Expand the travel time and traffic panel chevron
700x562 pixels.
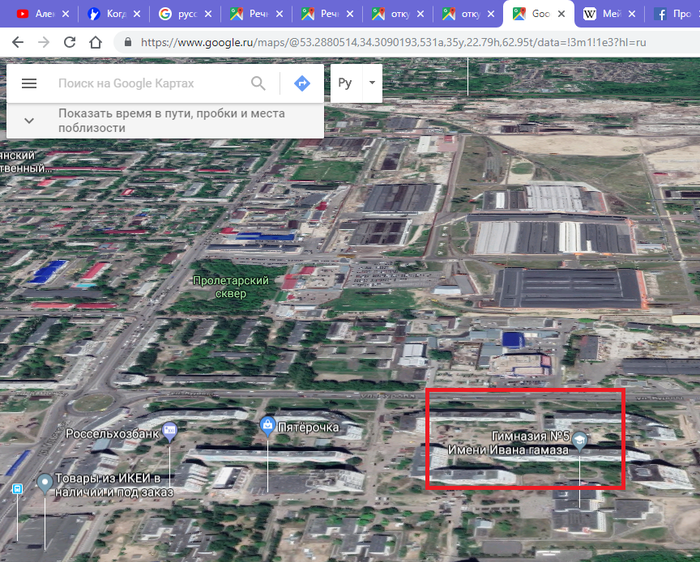tap(29, 120)
